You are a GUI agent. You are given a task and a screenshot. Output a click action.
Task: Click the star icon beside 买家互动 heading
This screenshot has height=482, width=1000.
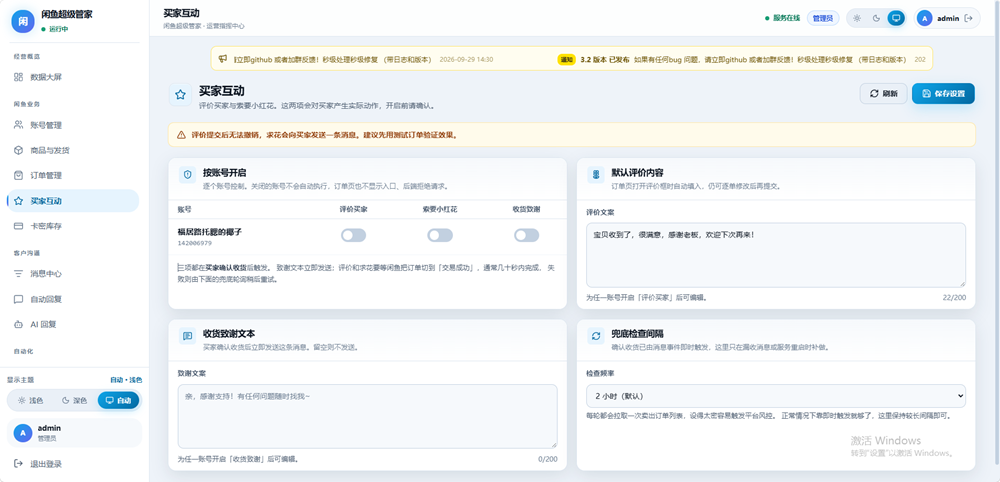coord(180,95)
